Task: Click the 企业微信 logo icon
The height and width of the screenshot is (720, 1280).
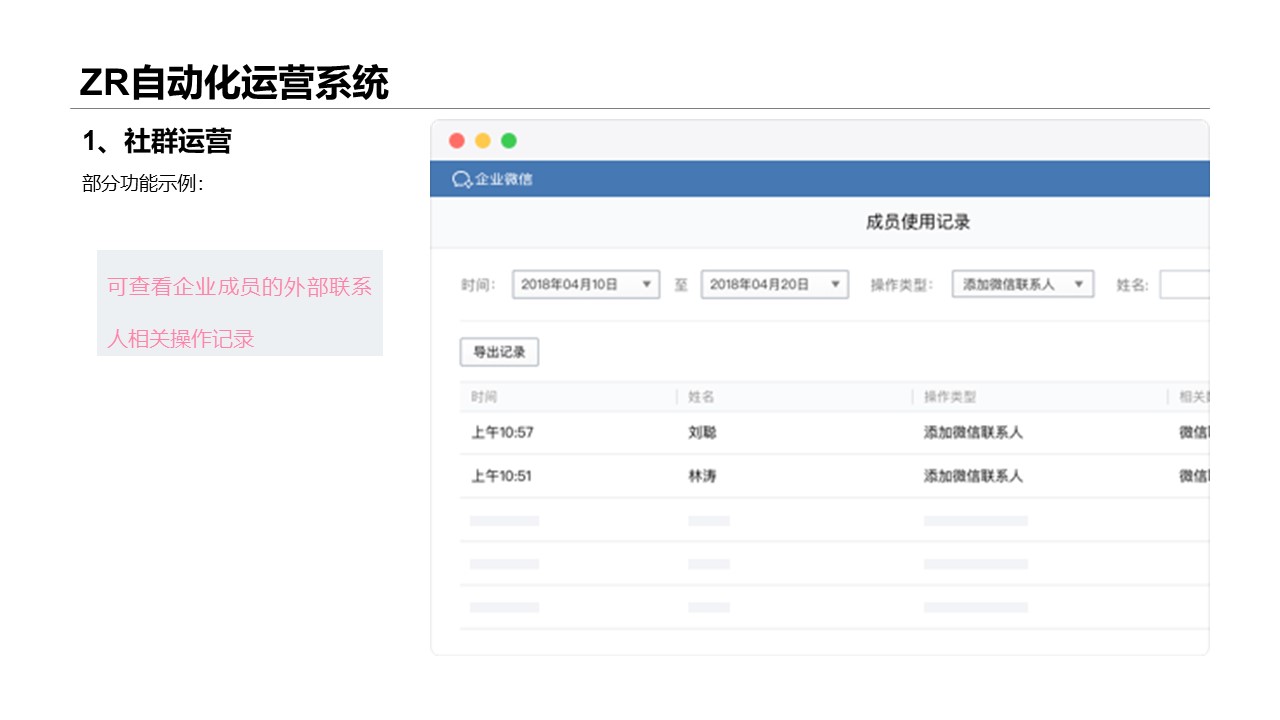Action: tap(461, 179)
